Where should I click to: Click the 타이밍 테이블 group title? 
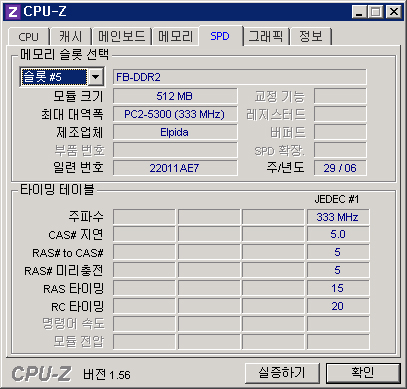click(57, 190)
